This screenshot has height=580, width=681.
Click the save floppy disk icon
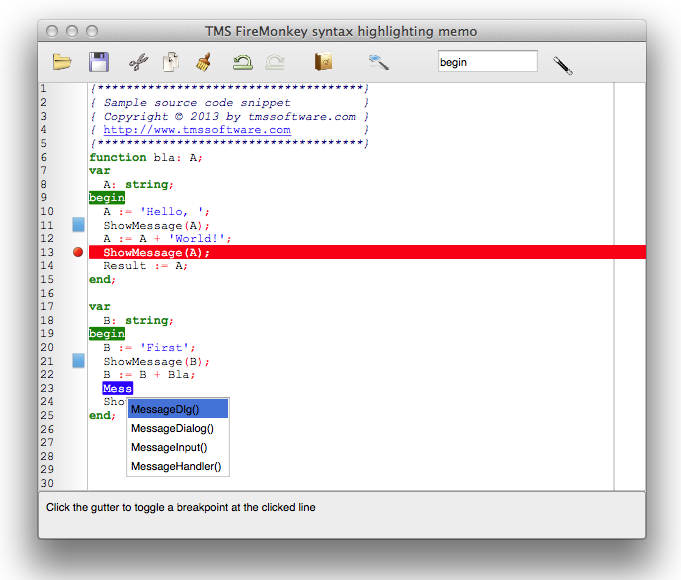(99, 62)
